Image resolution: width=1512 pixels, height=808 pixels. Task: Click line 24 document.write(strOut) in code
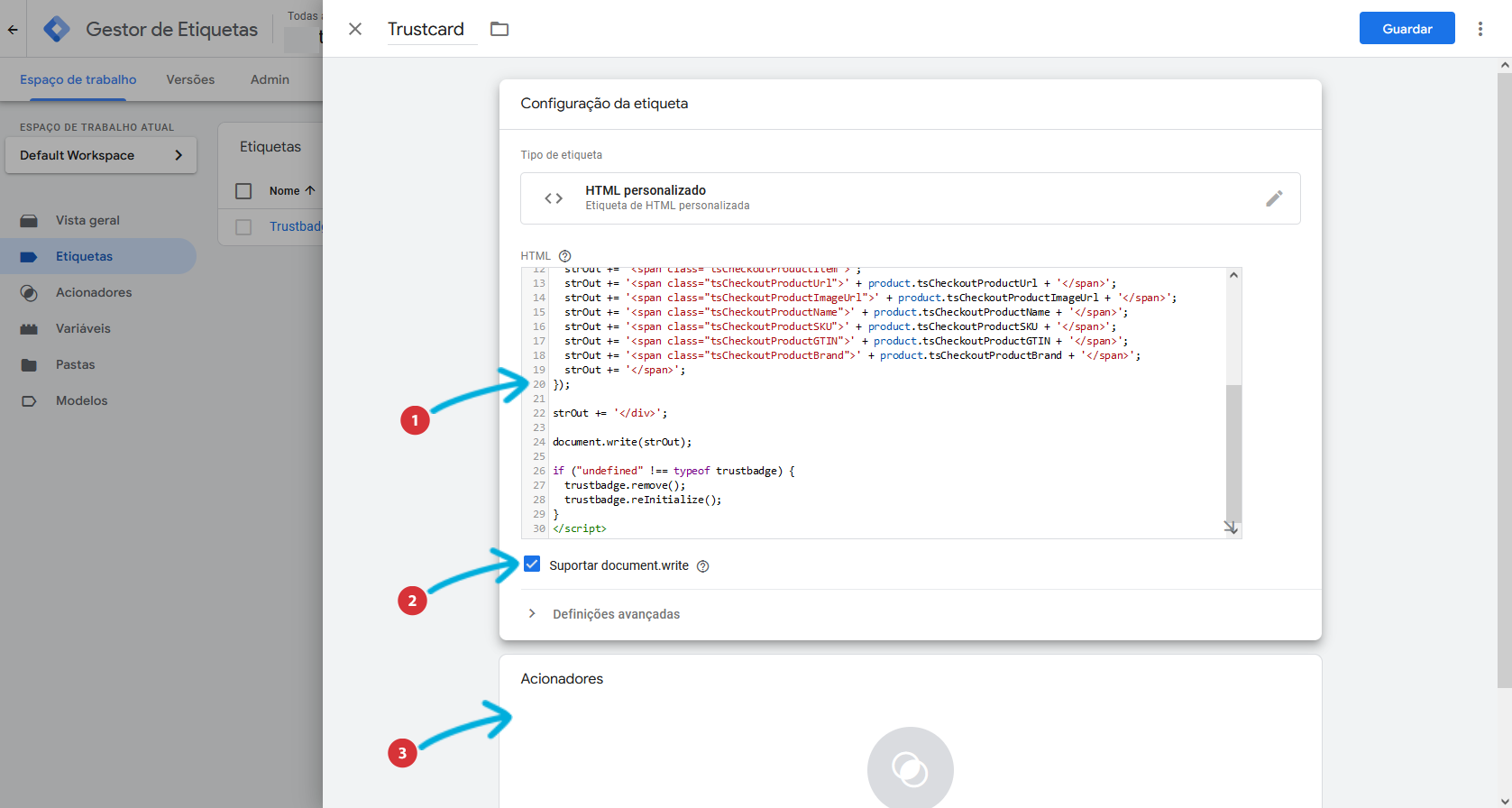622,442
